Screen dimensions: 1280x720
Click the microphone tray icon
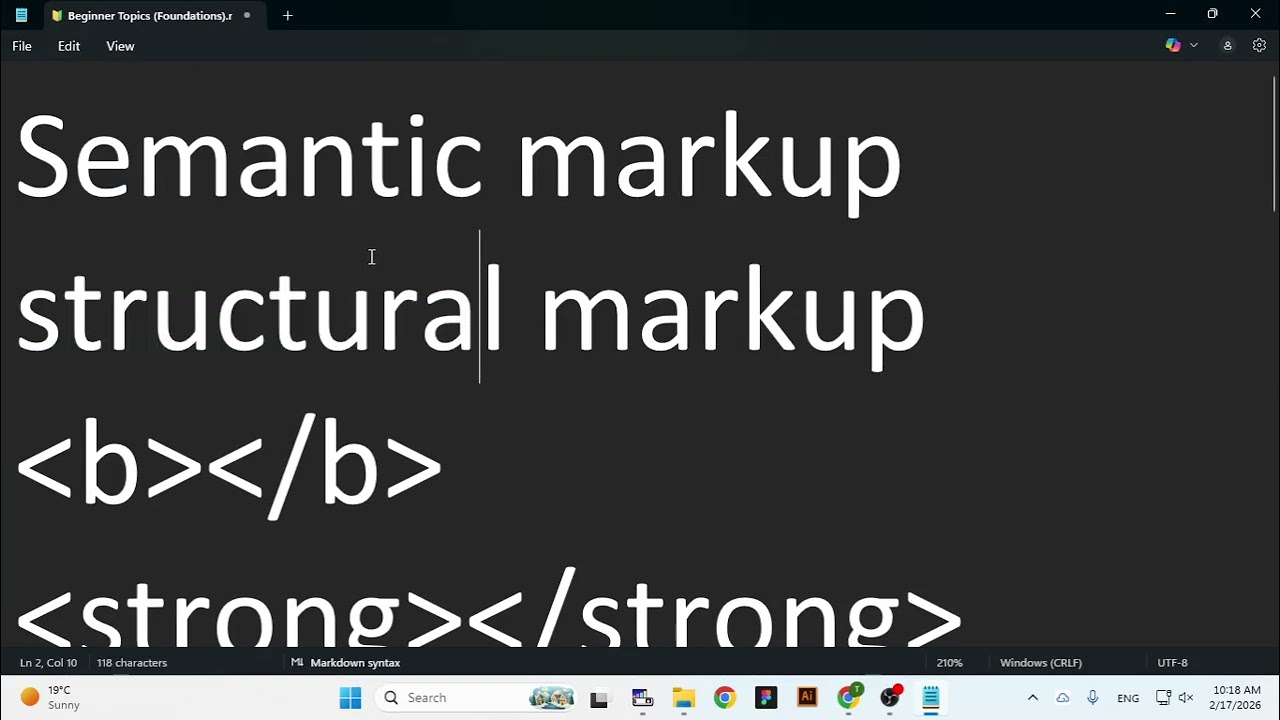click(x=1093, y=698)
